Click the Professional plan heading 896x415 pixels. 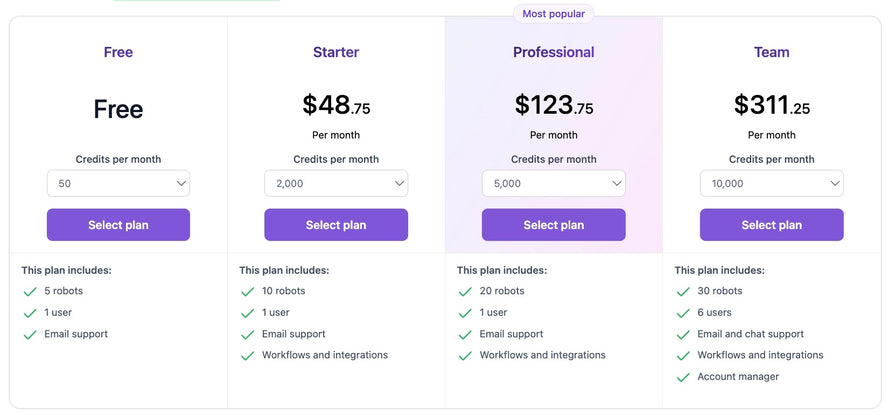pyautogui.click(x=554, y=52)
